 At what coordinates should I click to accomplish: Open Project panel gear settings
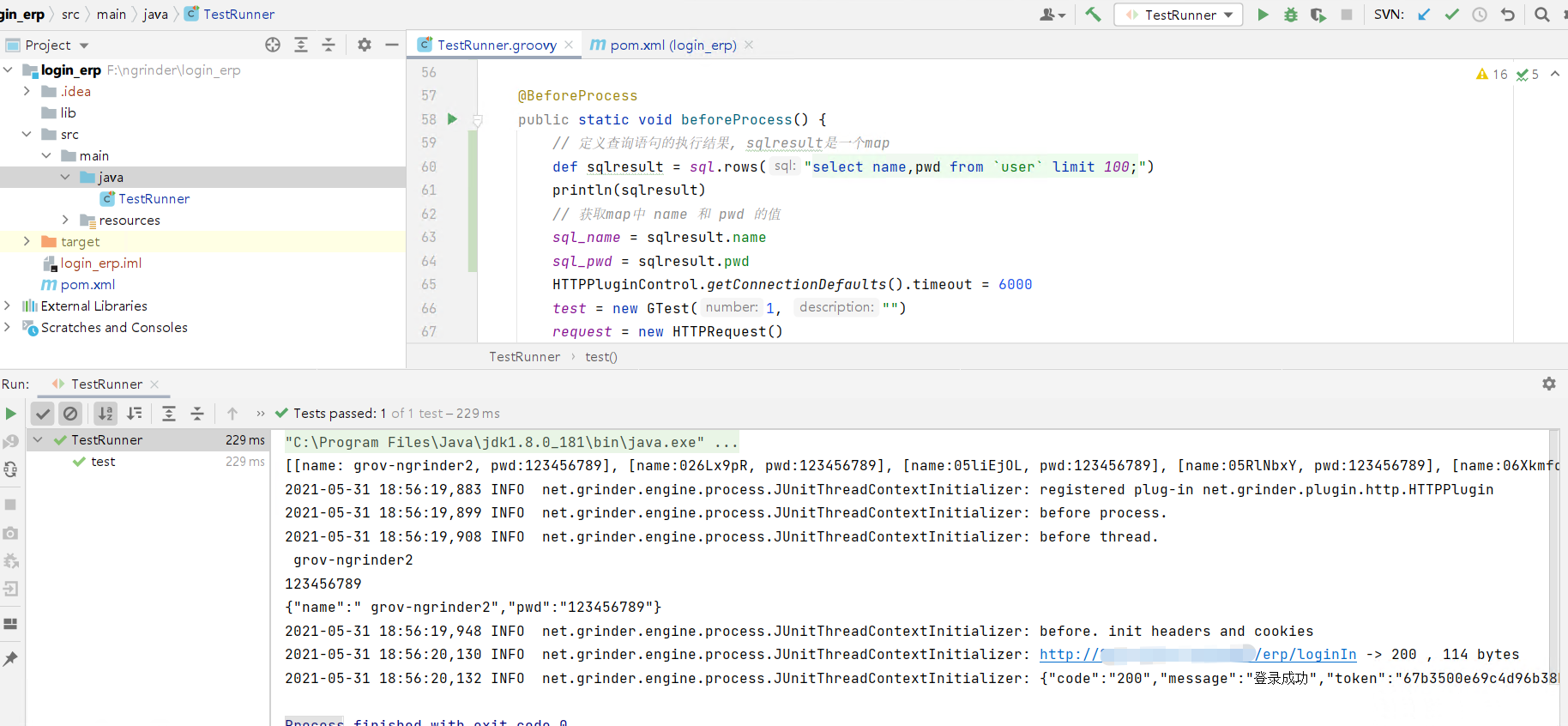pos(365,45)
